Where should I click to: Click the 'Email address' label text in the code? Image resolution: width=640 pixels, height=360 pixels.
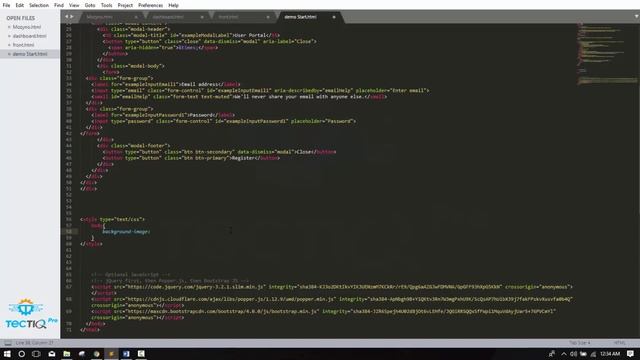click(x=202, y=84)
